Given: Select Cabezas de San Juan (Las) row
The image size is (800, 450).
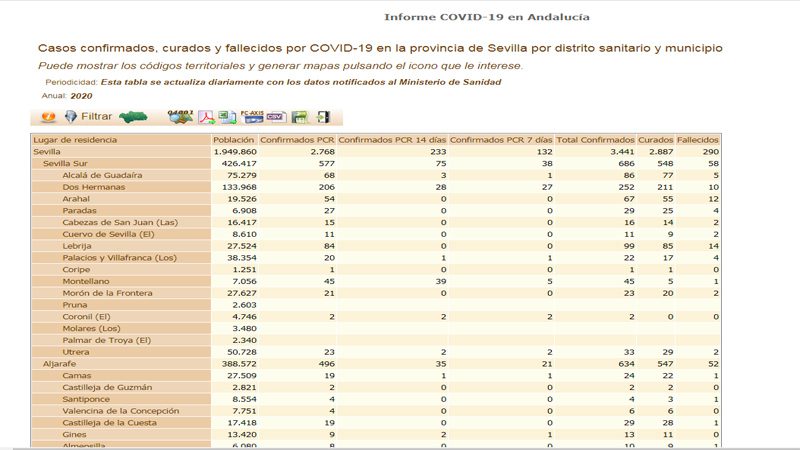Looking at the screenshot, I should 120,222.
